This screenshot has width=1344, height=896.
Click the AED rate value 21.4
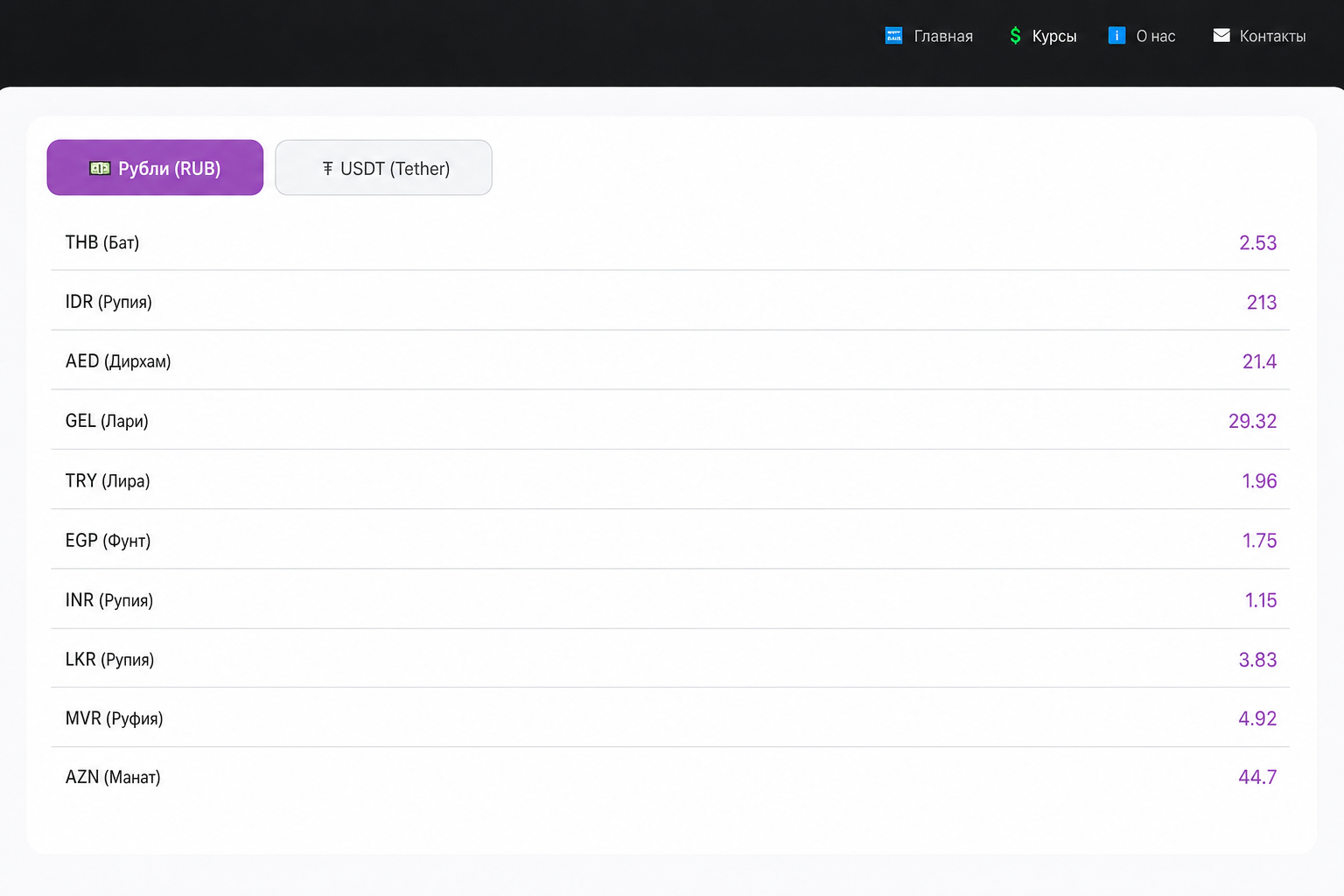point(1259,361)
